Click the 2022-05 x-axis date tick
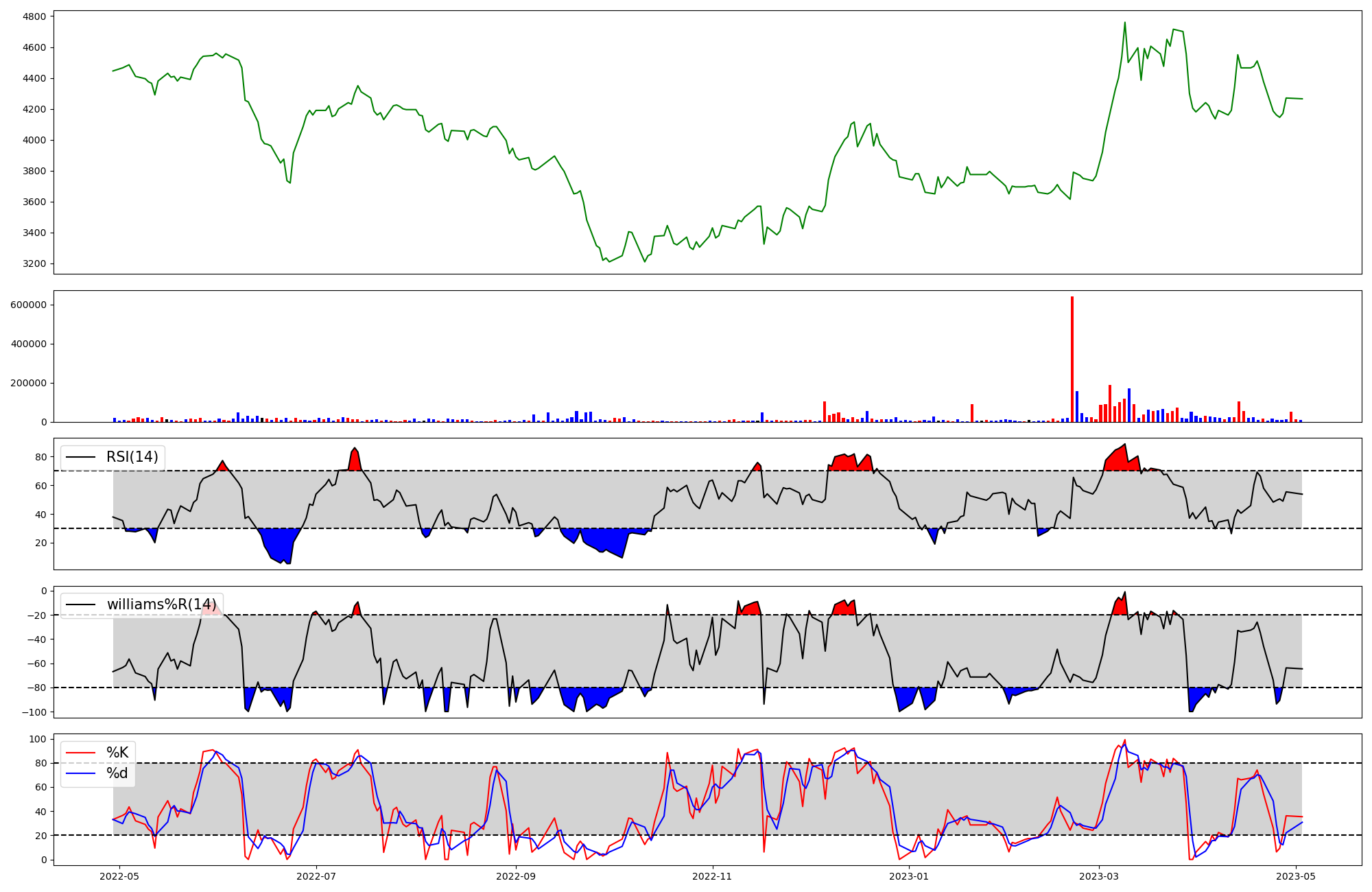The width and height of the screenshot is (1372, 892). 119,876
